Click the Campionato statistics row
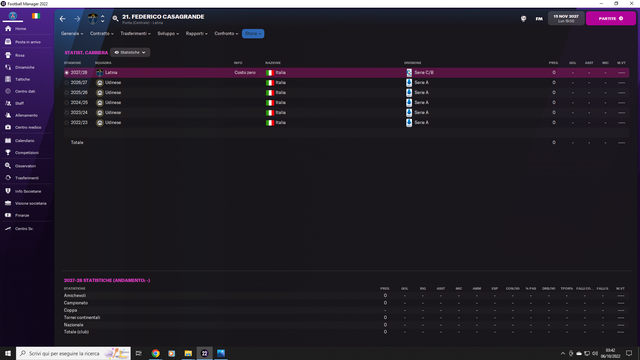 pyautogui.click(x=346, y=303)
